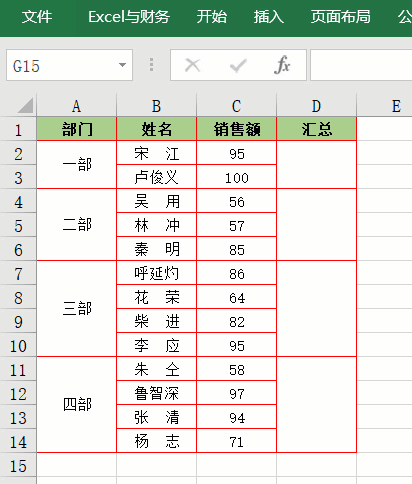Image resolution: width=412 pixels, height=484 pixels.
Task: Select the merged 二部 cell
Action: click(77, 225)
